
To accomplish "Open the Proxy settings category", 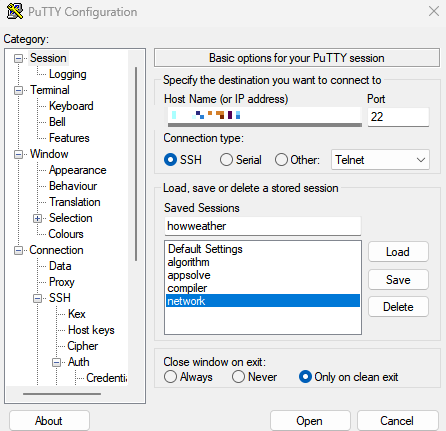I will (x=62, y=282).
